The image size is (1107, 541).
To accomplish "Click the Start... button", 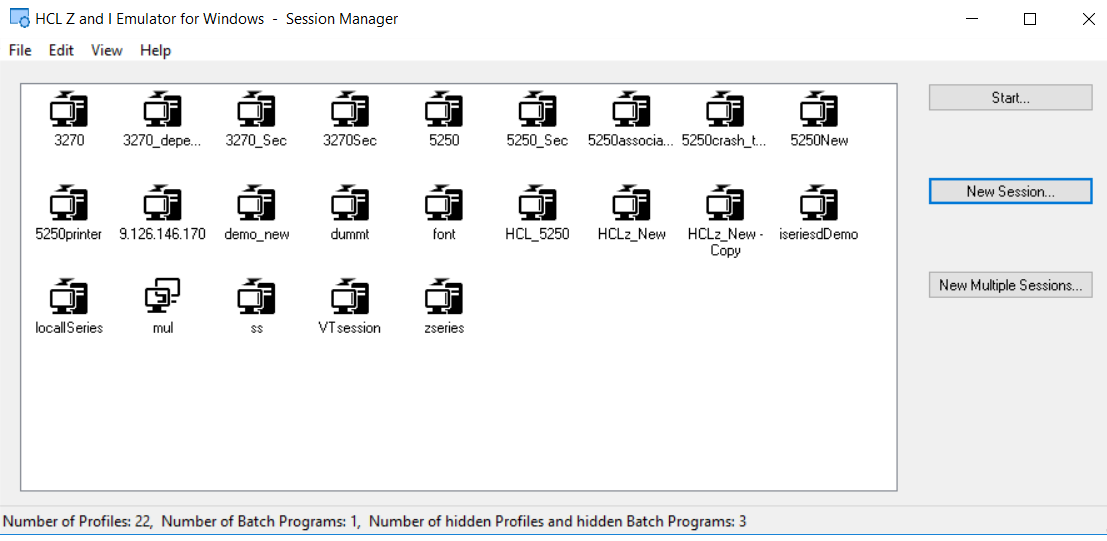I will [x=1010, y=98].
